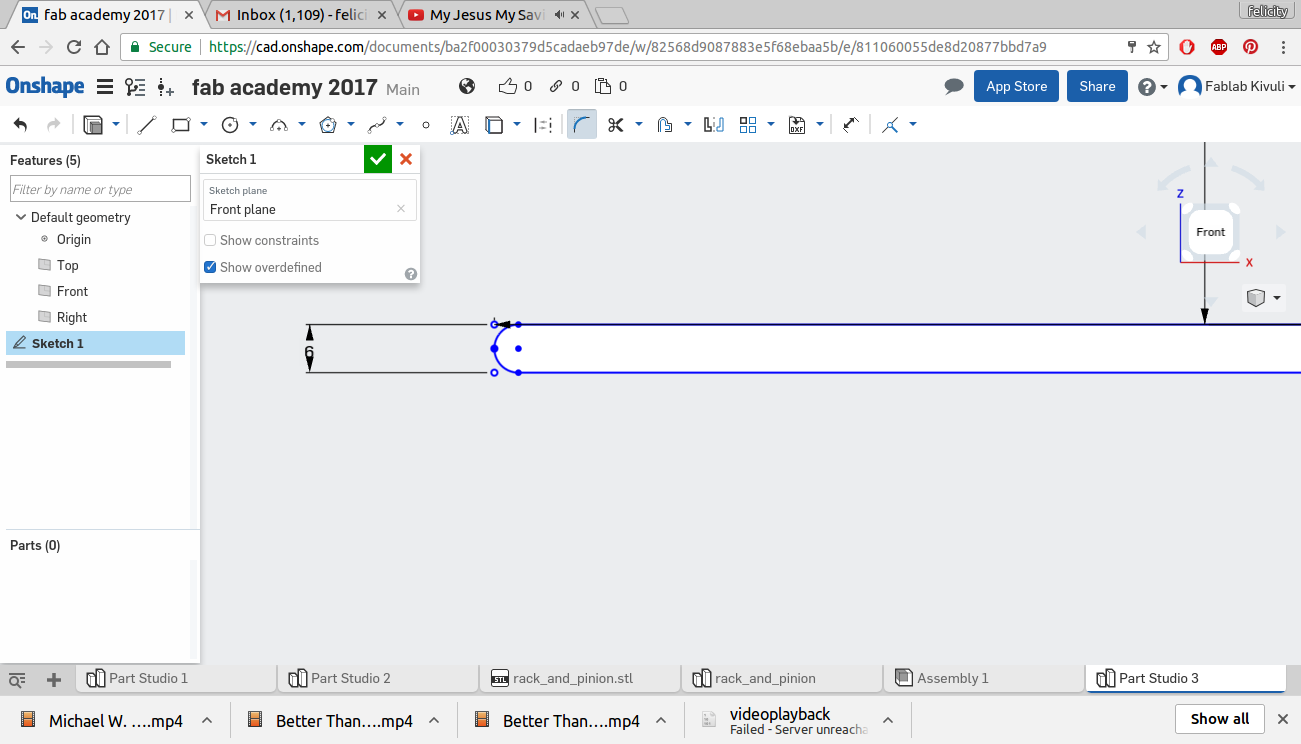
Task: Click the copy sketch/clipboard toolbar icon
Action: click(93, 125)
